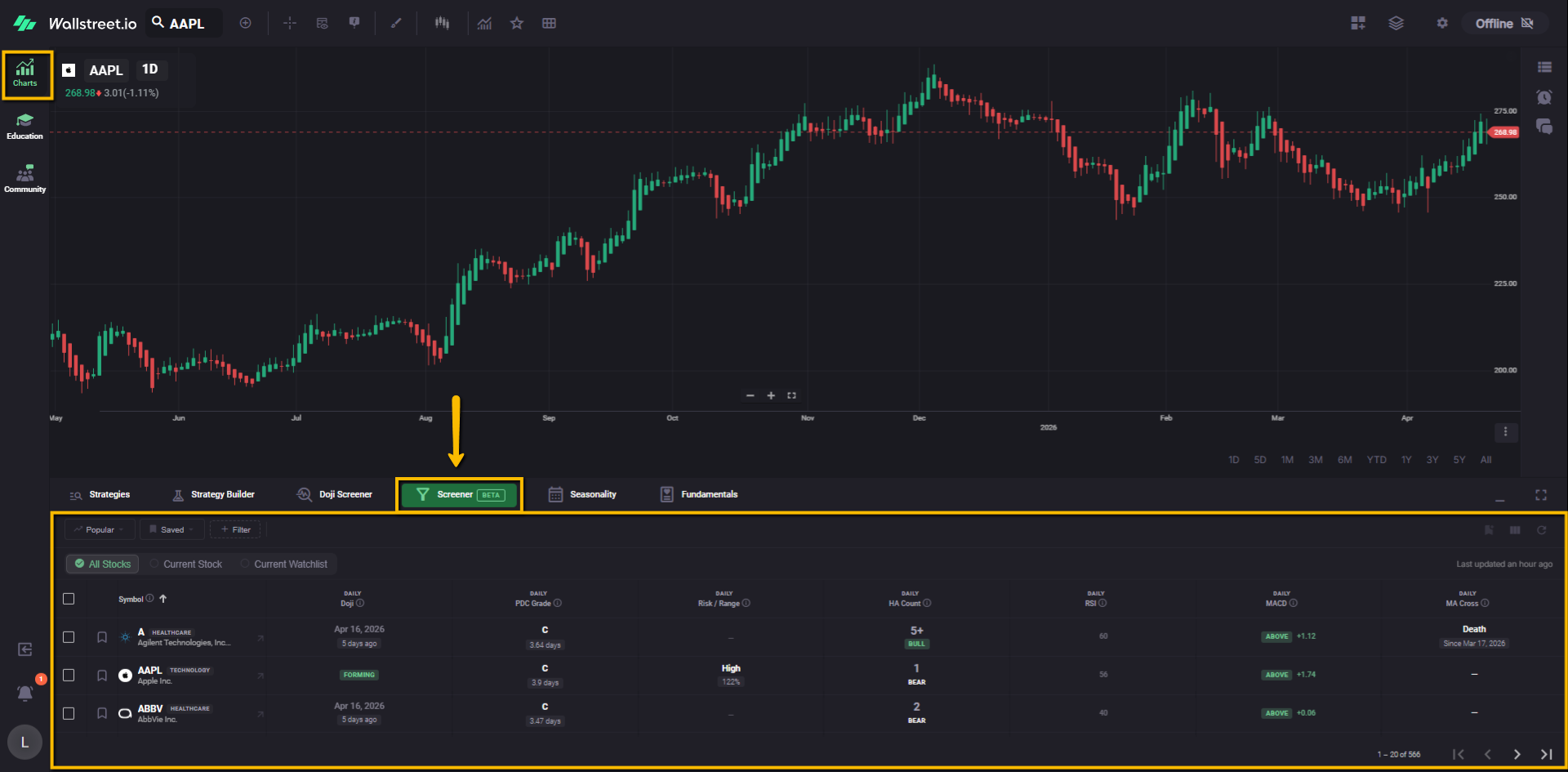This screenshot has width=1568, height=772.
Task: Open notifications bell in left sidebar
Action: (25, 694)
